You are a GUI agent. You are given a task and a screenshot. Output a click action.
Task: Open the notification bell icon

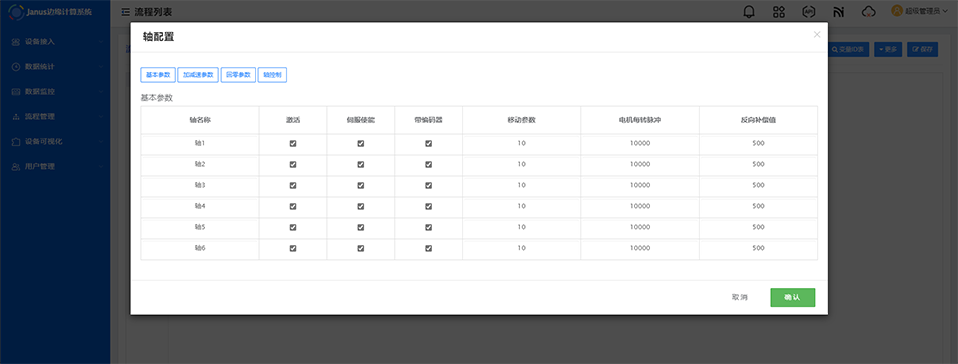(x=748, y=12)
